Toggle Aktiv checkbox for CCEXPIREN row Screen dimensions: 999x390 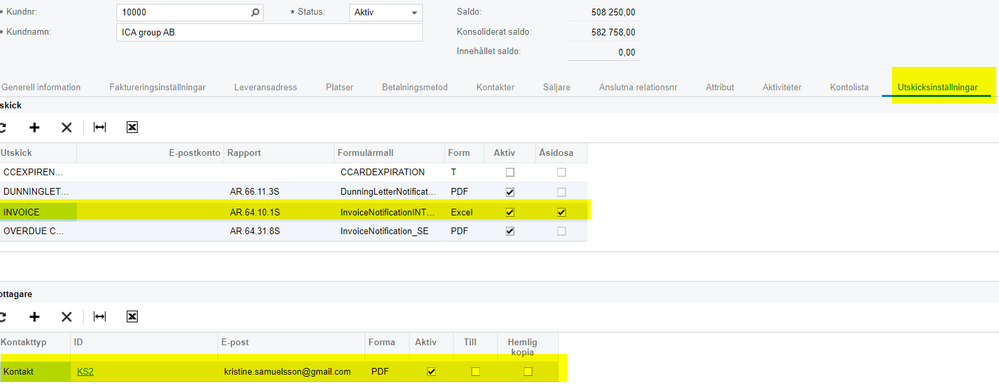click(510, 173)
